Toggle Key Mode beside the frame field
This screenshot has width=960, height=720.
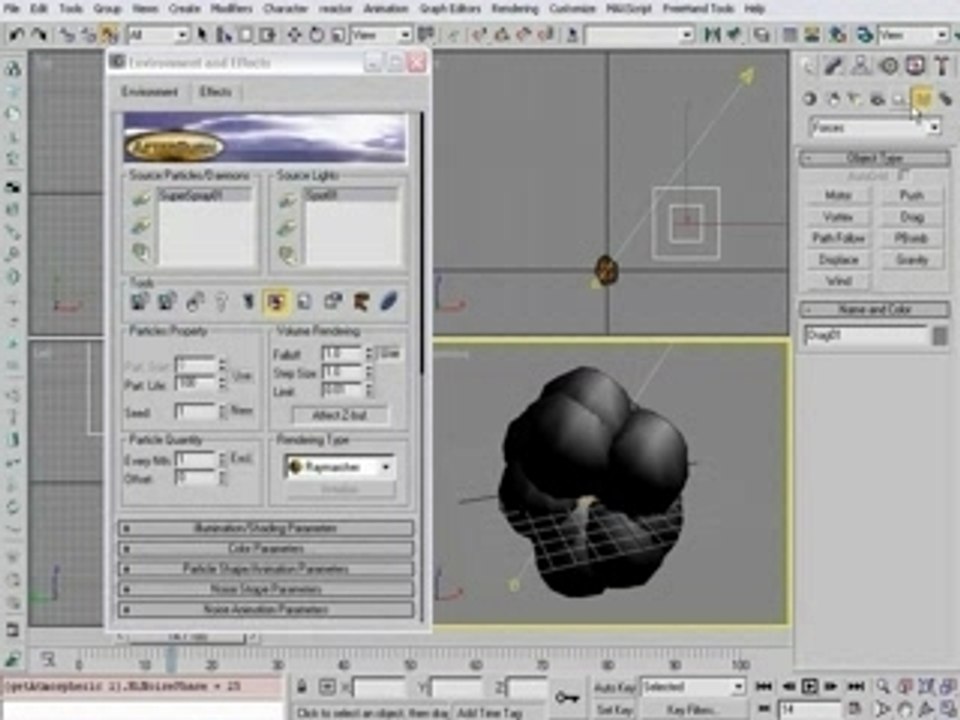765,709
